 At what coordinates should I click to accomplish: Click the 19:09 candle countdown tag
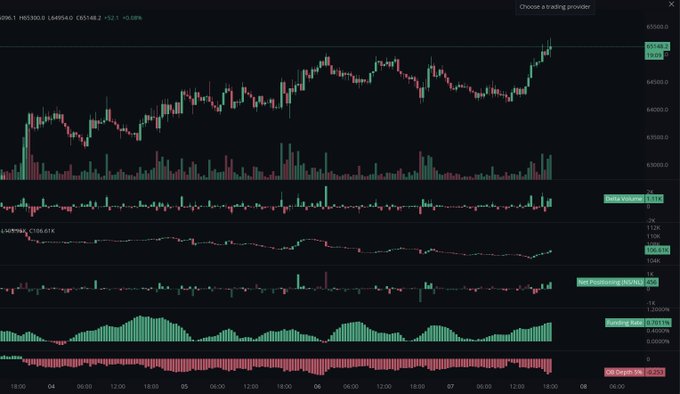654,55
